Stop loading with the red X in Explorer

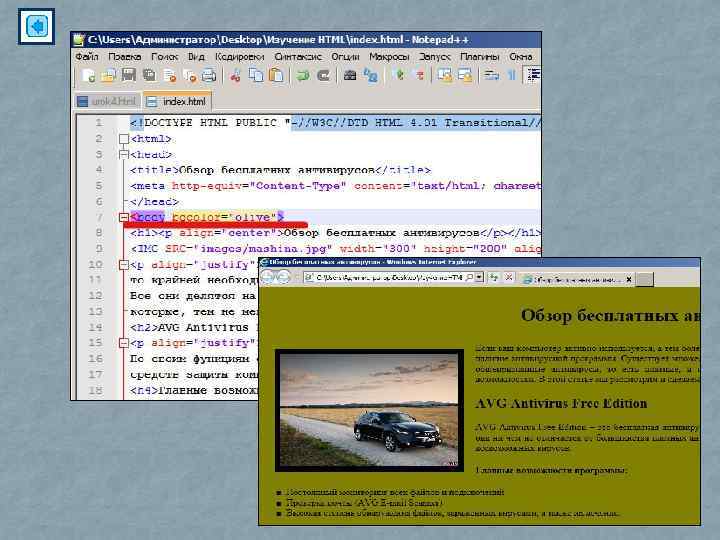pyautogui.click(x=509, y=277)
